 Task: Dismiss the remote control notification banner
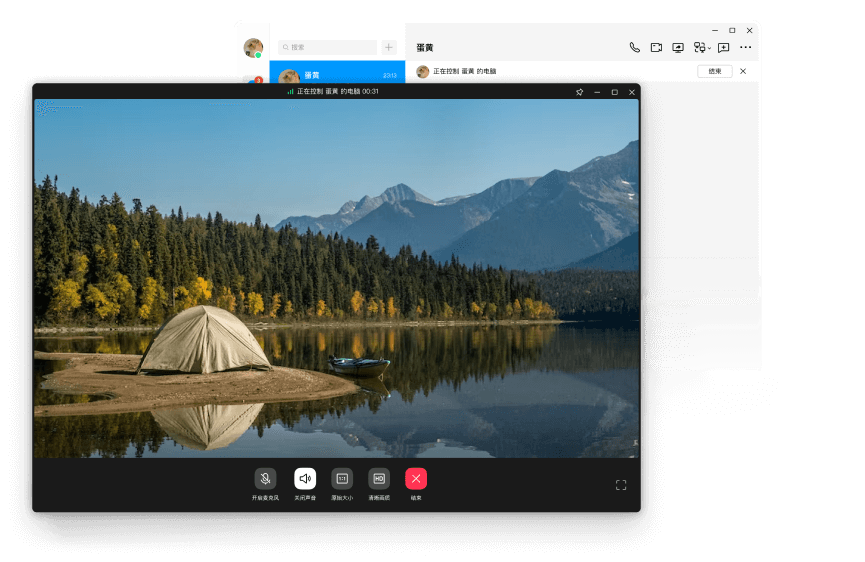click(743, 71)
